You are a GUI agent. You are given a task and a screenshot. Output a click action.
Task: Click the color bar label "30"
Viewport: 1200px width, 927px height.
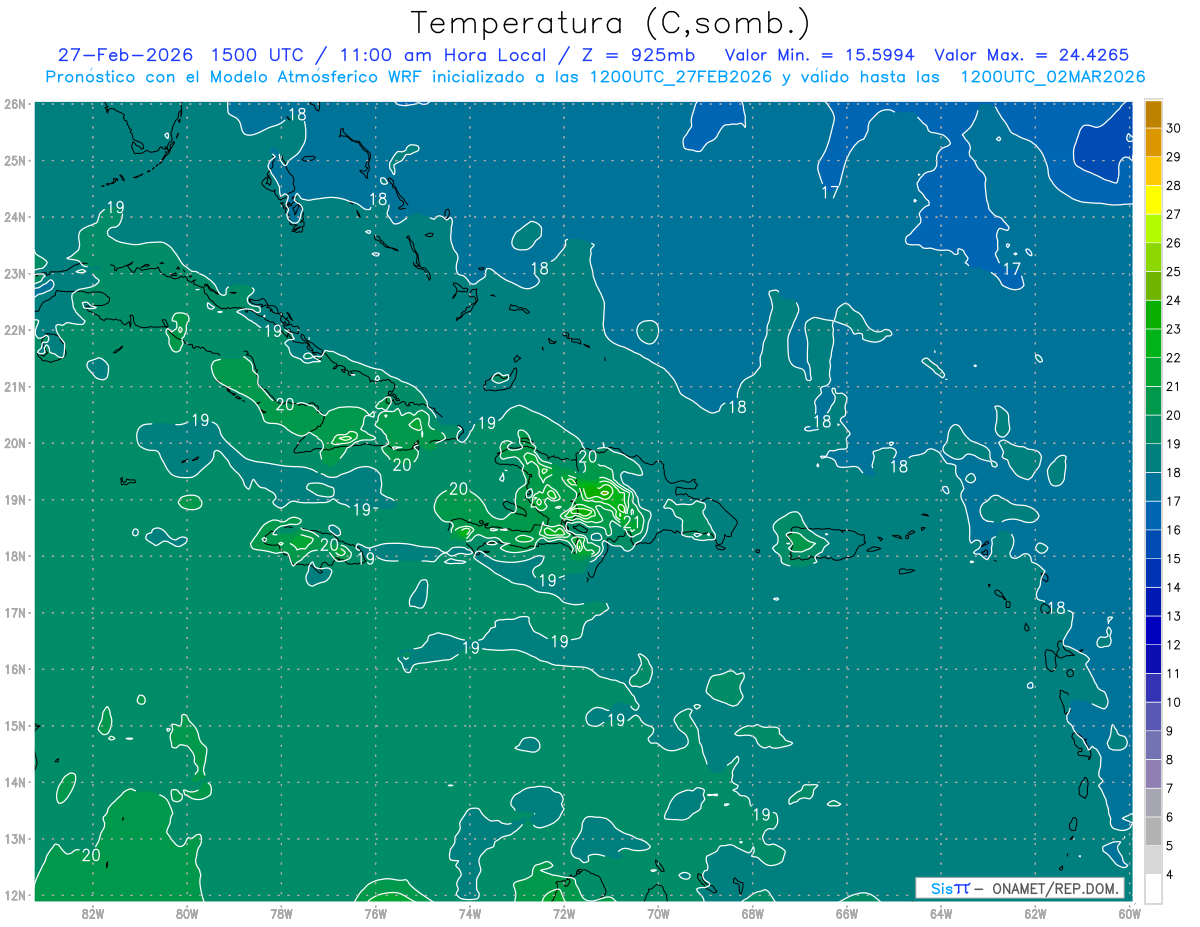pos(1173,127)
